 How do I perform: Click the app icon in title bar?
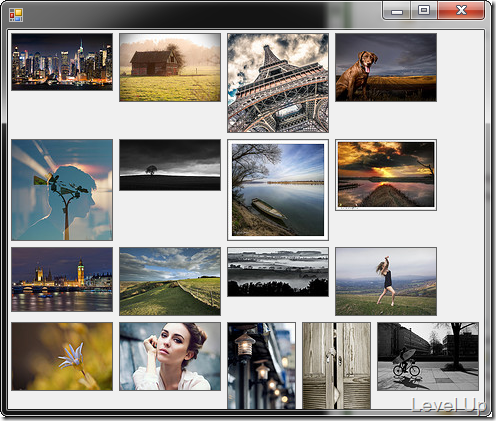pos(16,15)
